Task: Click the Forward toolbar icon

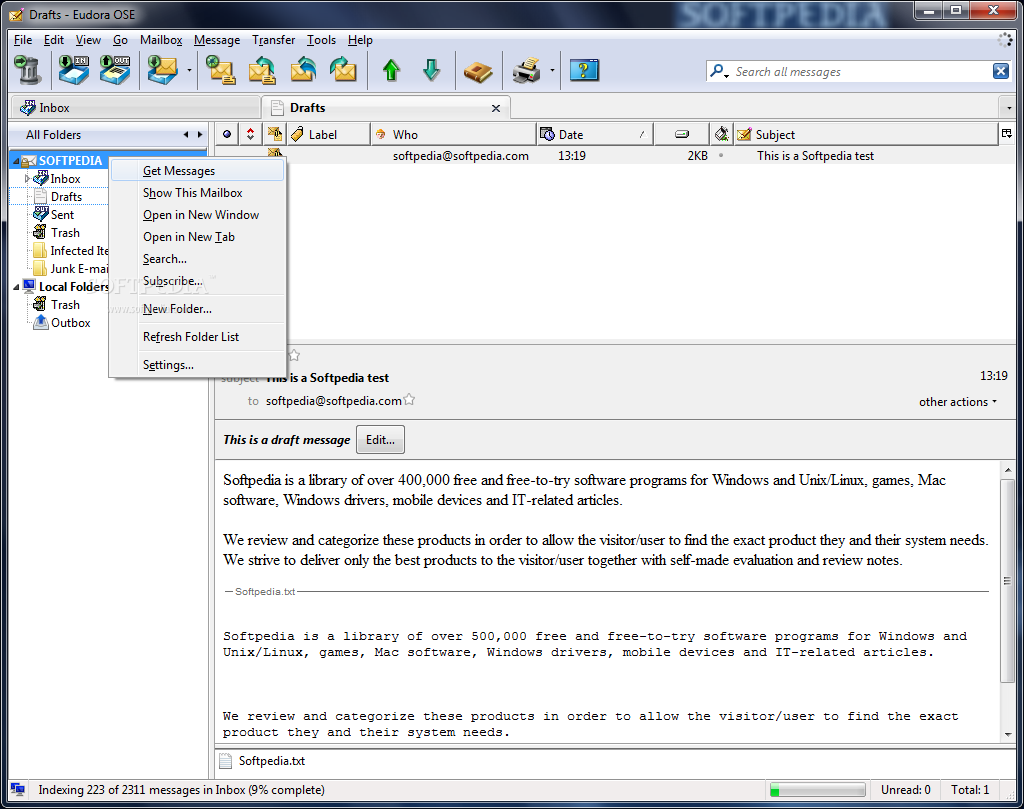Action: coord(304,70)
